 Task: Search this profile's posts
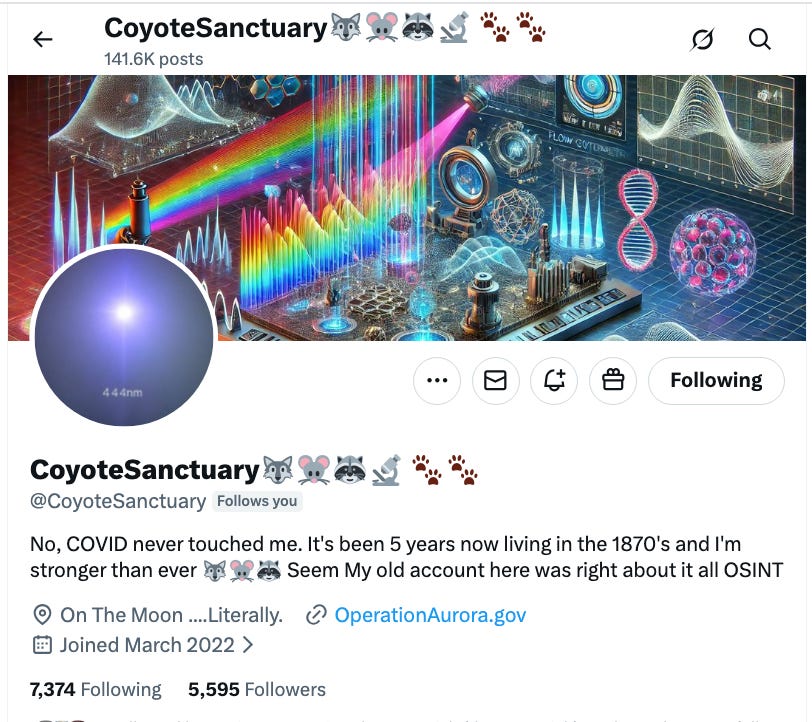[x=760, y=39]
